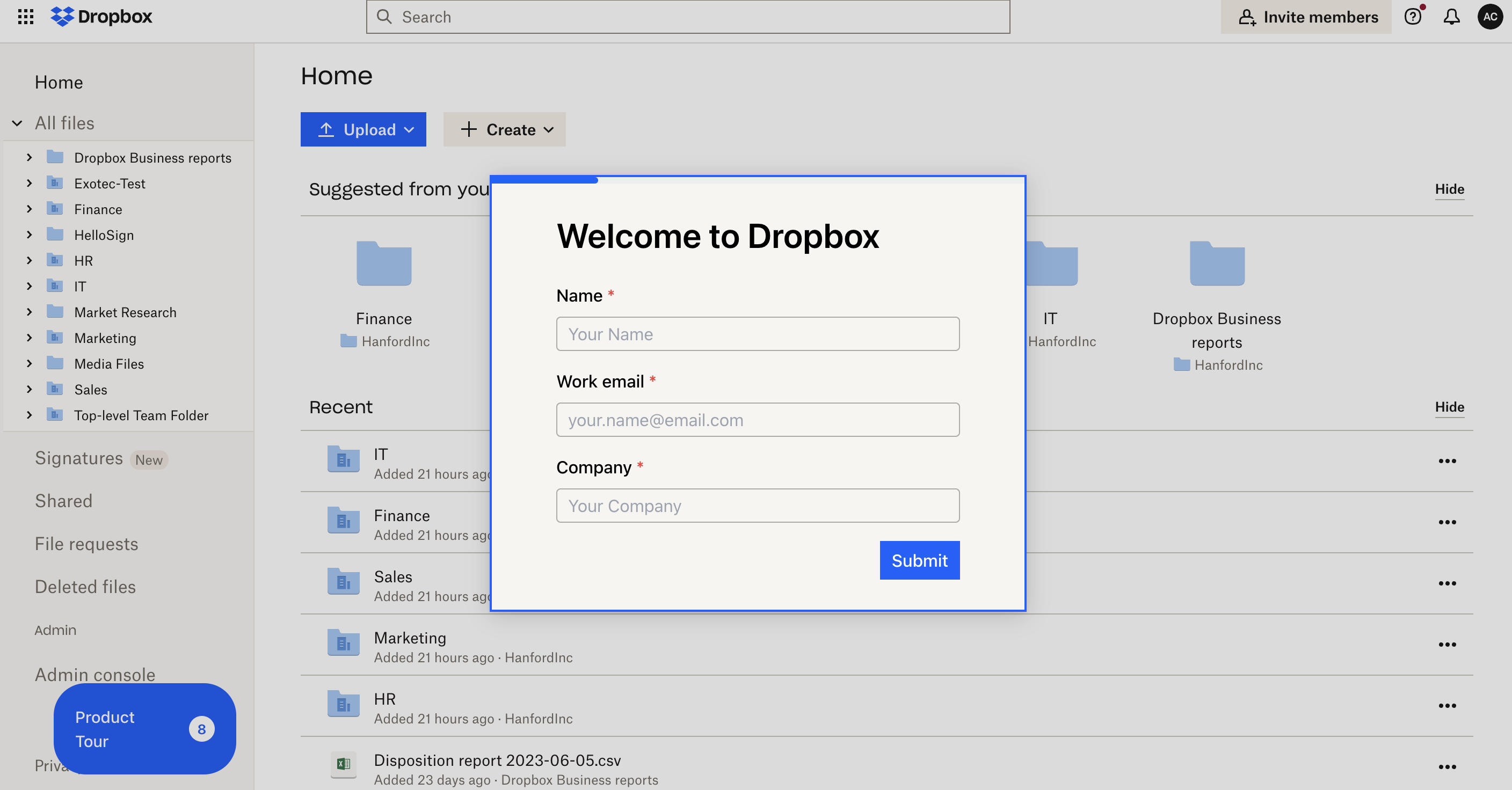Open the Upload dropdown
Viewport: 1512px width, 790px height.
point(364,129)
